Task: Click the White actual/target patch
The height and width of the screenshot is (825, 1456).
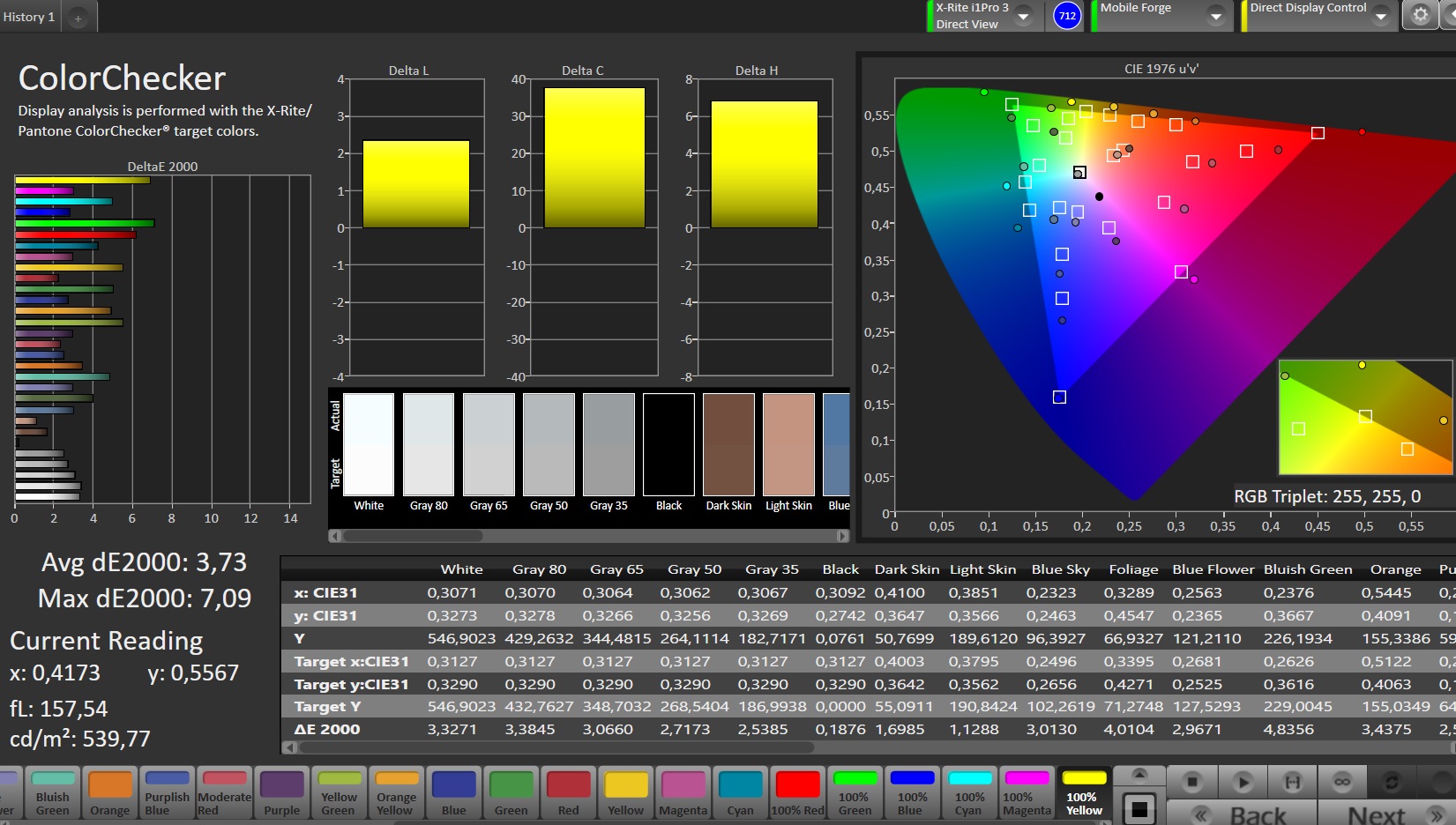Action: click(x=369, y=444)
